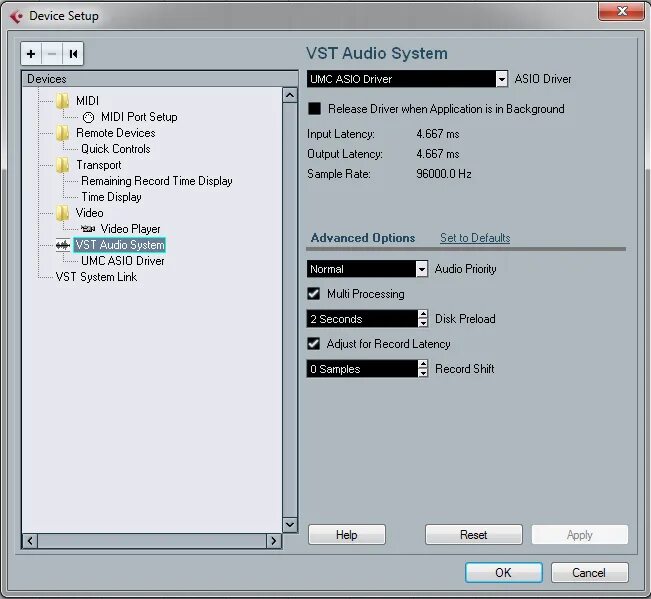Click the Video folder icon
Viewport: 651px width, 599px height.
coord(63,213)
